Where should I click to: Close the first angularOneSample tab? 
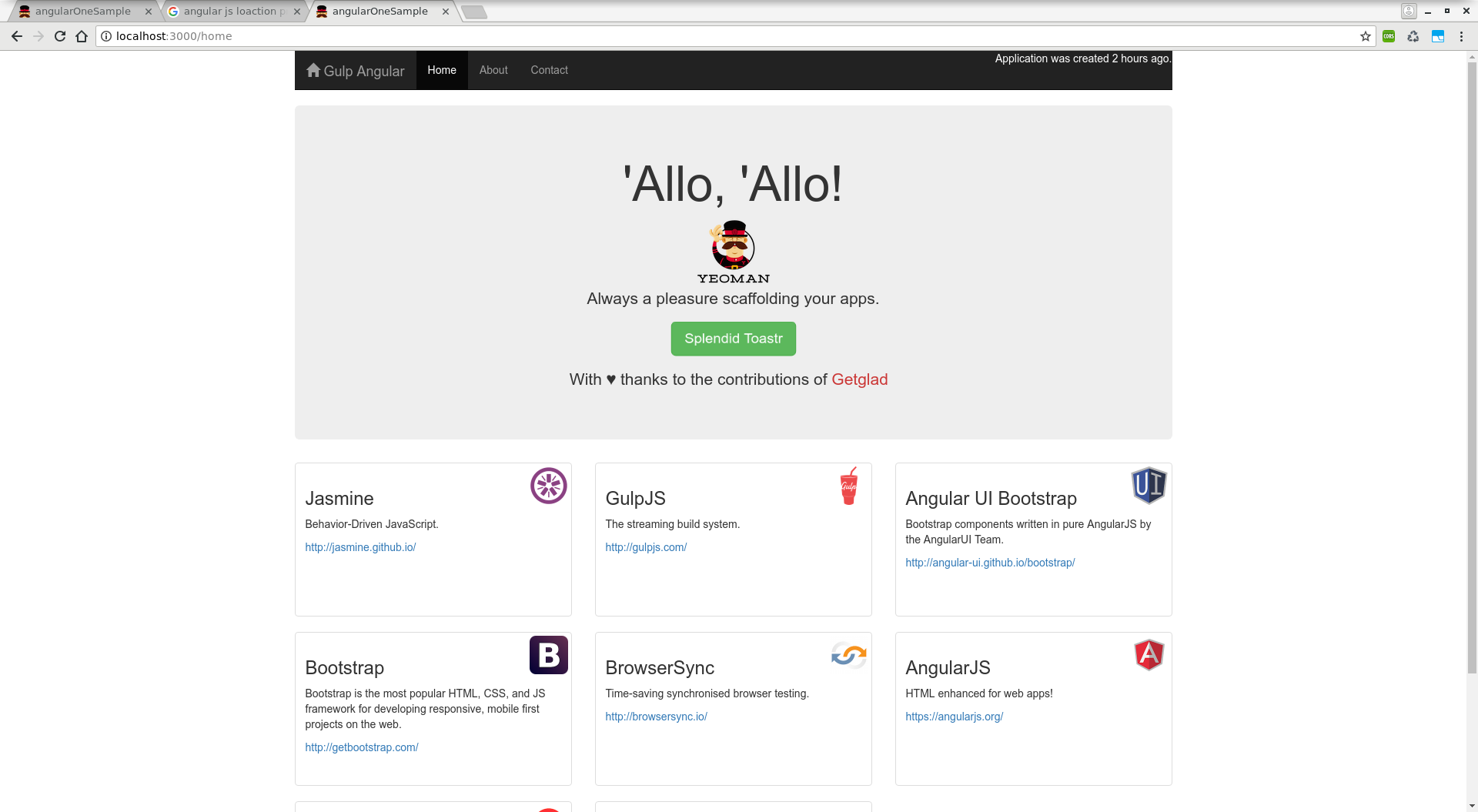click(x=149, y=12)
